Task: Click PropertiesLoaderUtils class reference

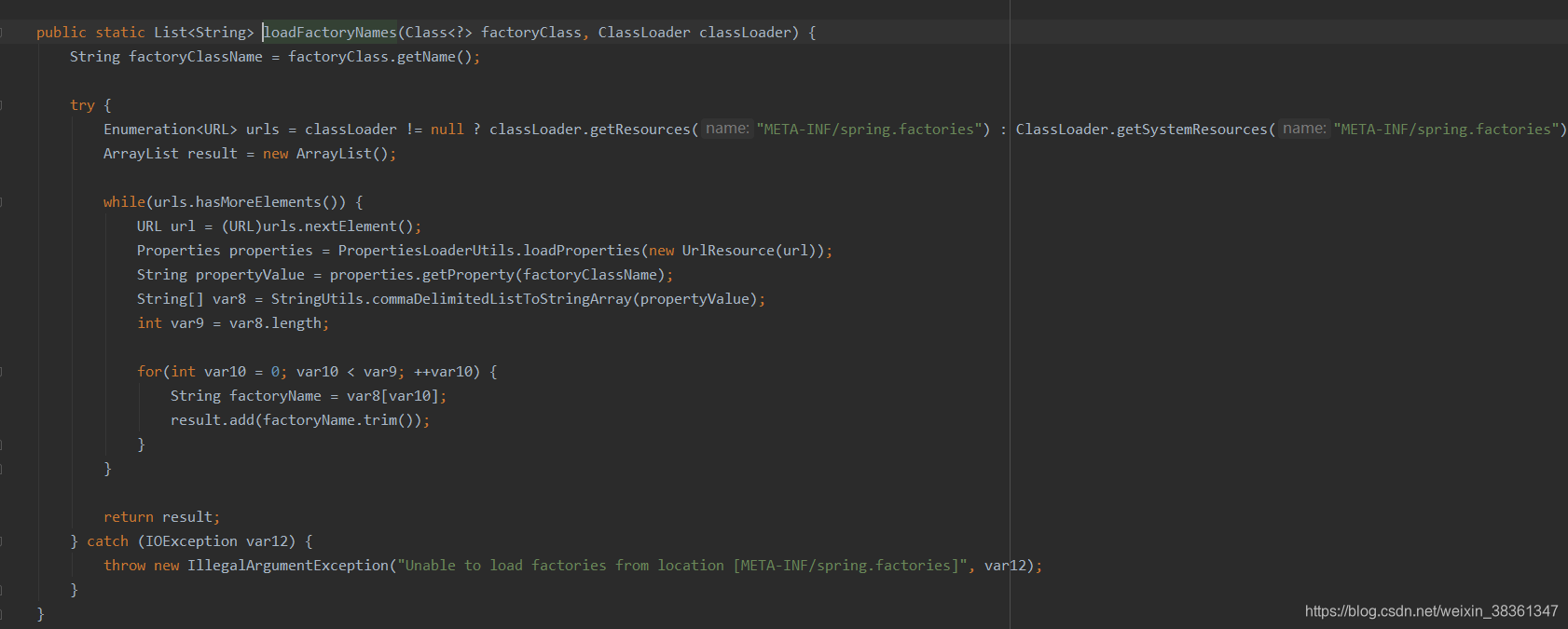Action: tap(426, 251)
